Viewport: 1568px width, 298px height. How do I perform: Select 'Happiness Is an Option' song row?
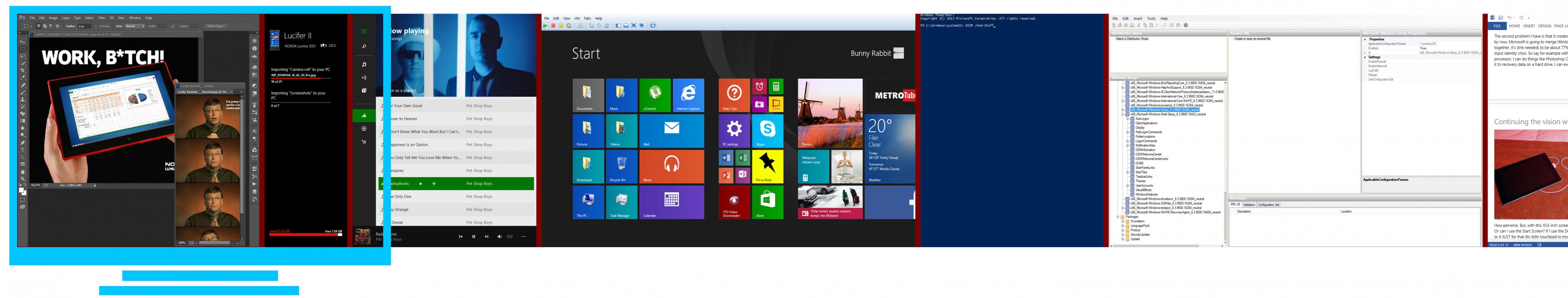457,145
